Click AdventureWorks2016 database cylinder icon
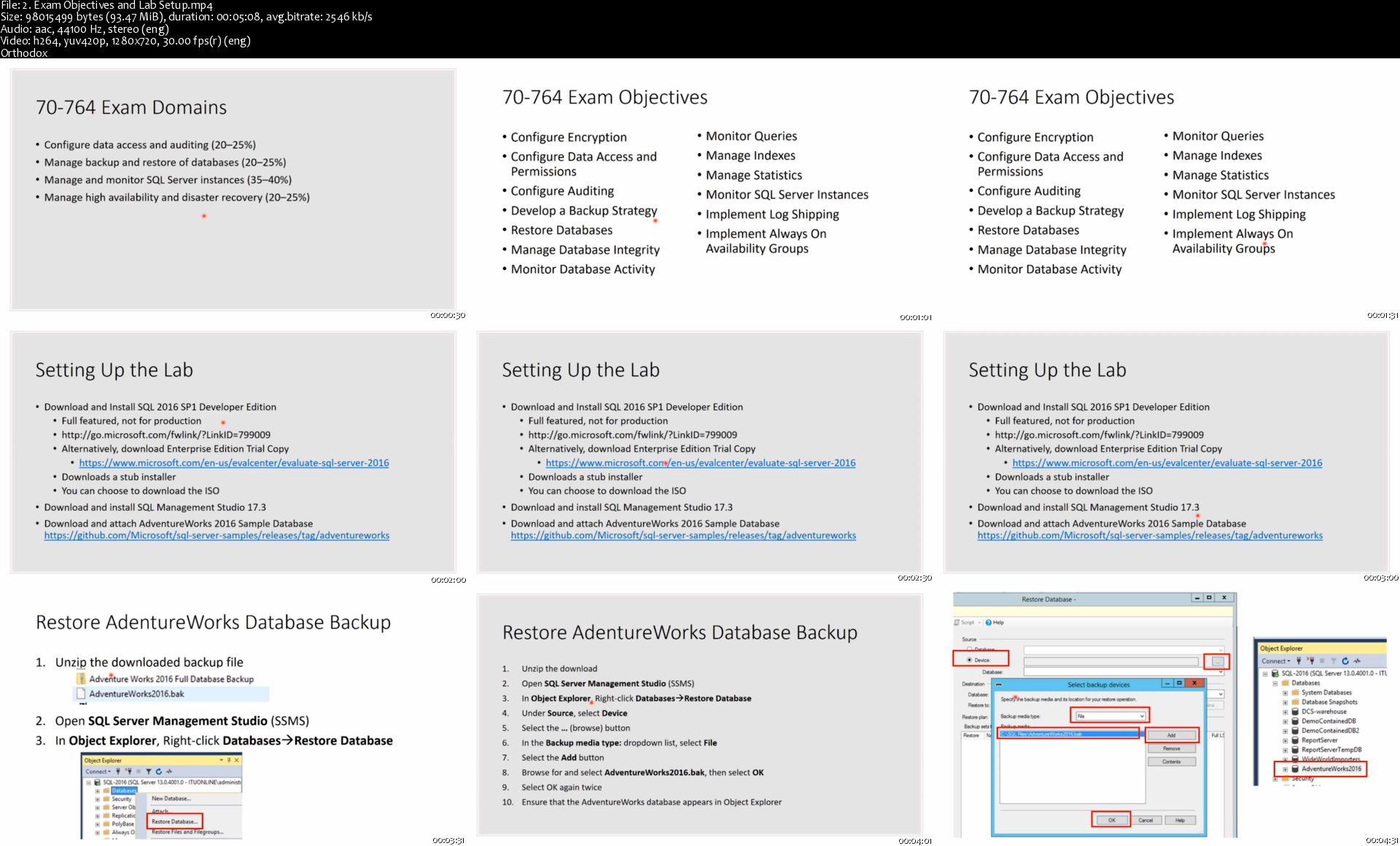 [1295, 769]
